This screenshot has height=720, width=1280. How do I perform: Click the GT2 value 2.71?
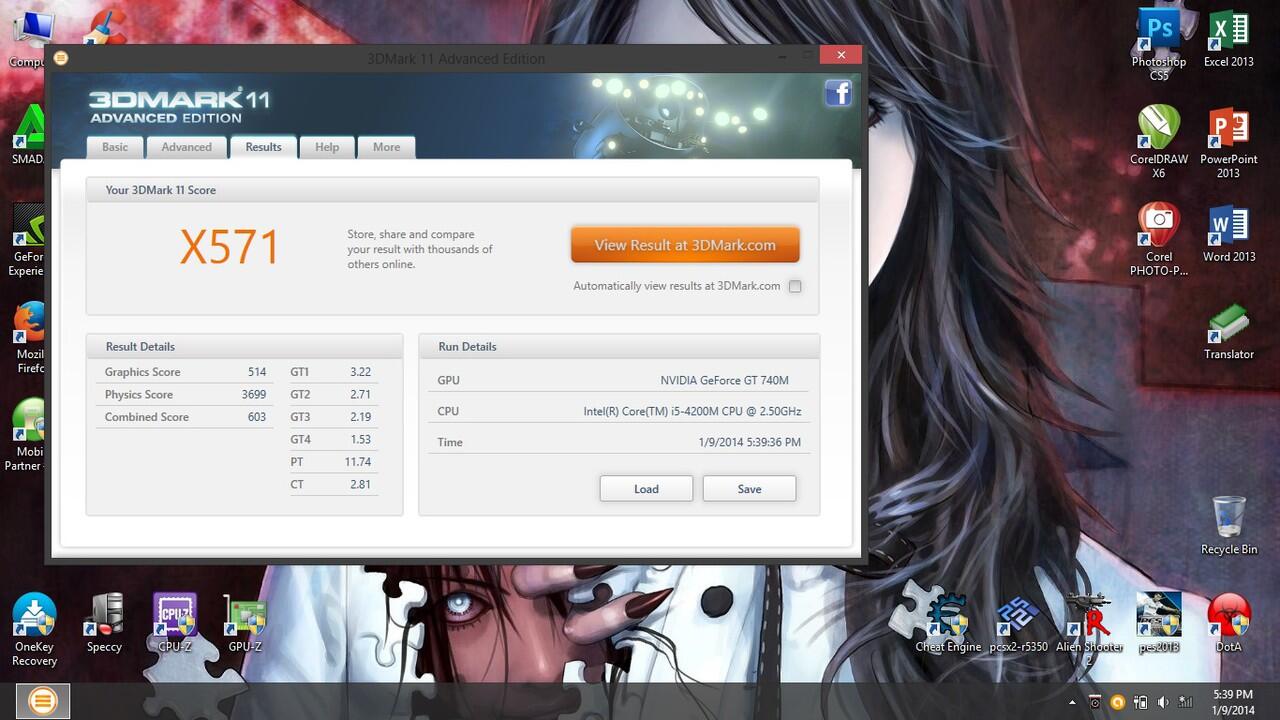pos(360,395)
